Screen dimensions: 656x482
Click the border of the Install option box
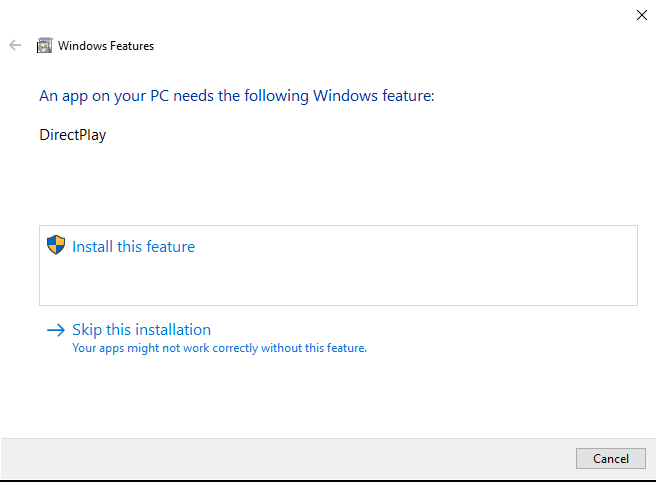[637, 265]
